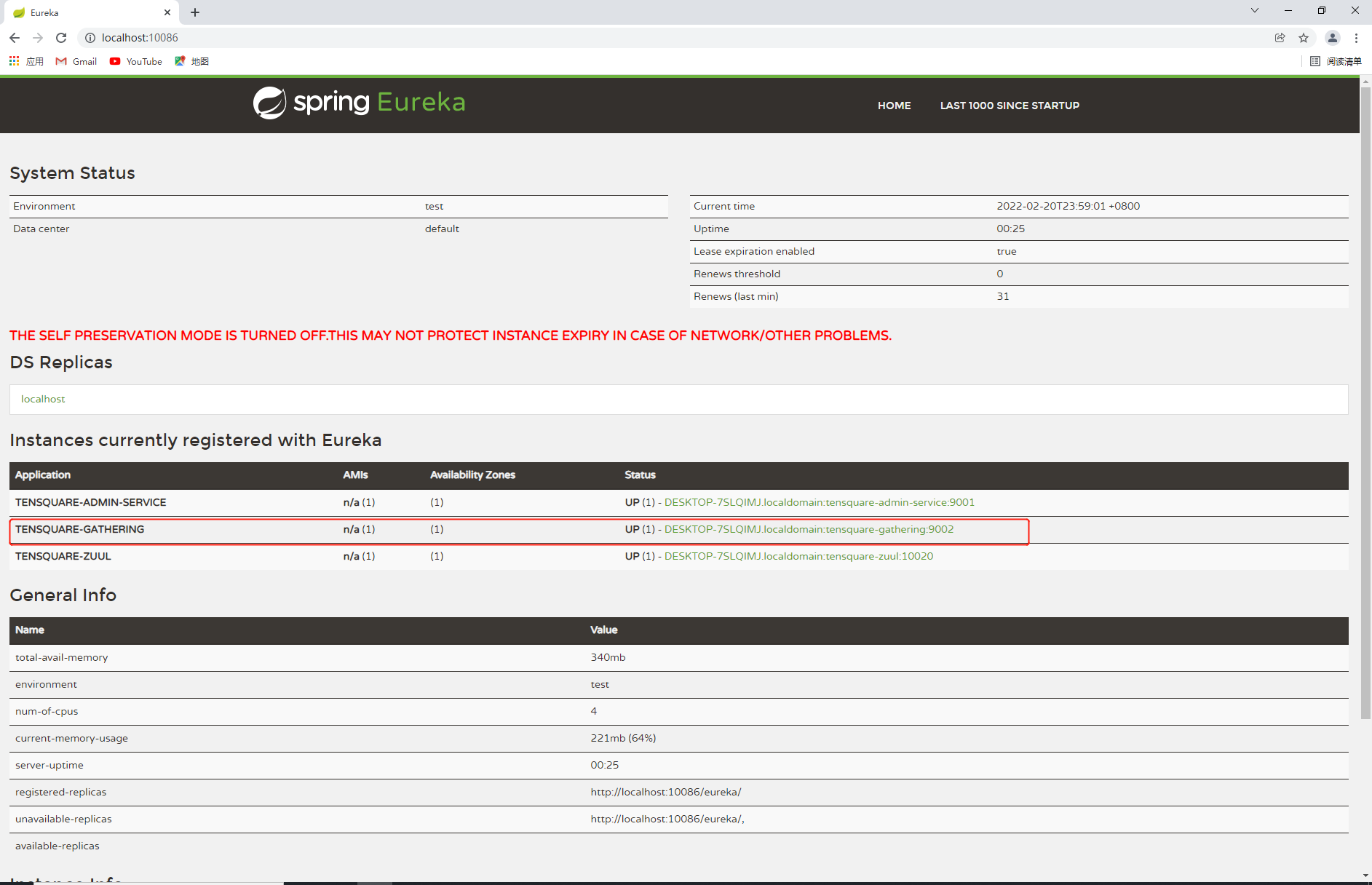Open tensquare-gathering:9002 instance link
The height and width of the screenshot is (885, 1372).
click(x=809, y=529)
